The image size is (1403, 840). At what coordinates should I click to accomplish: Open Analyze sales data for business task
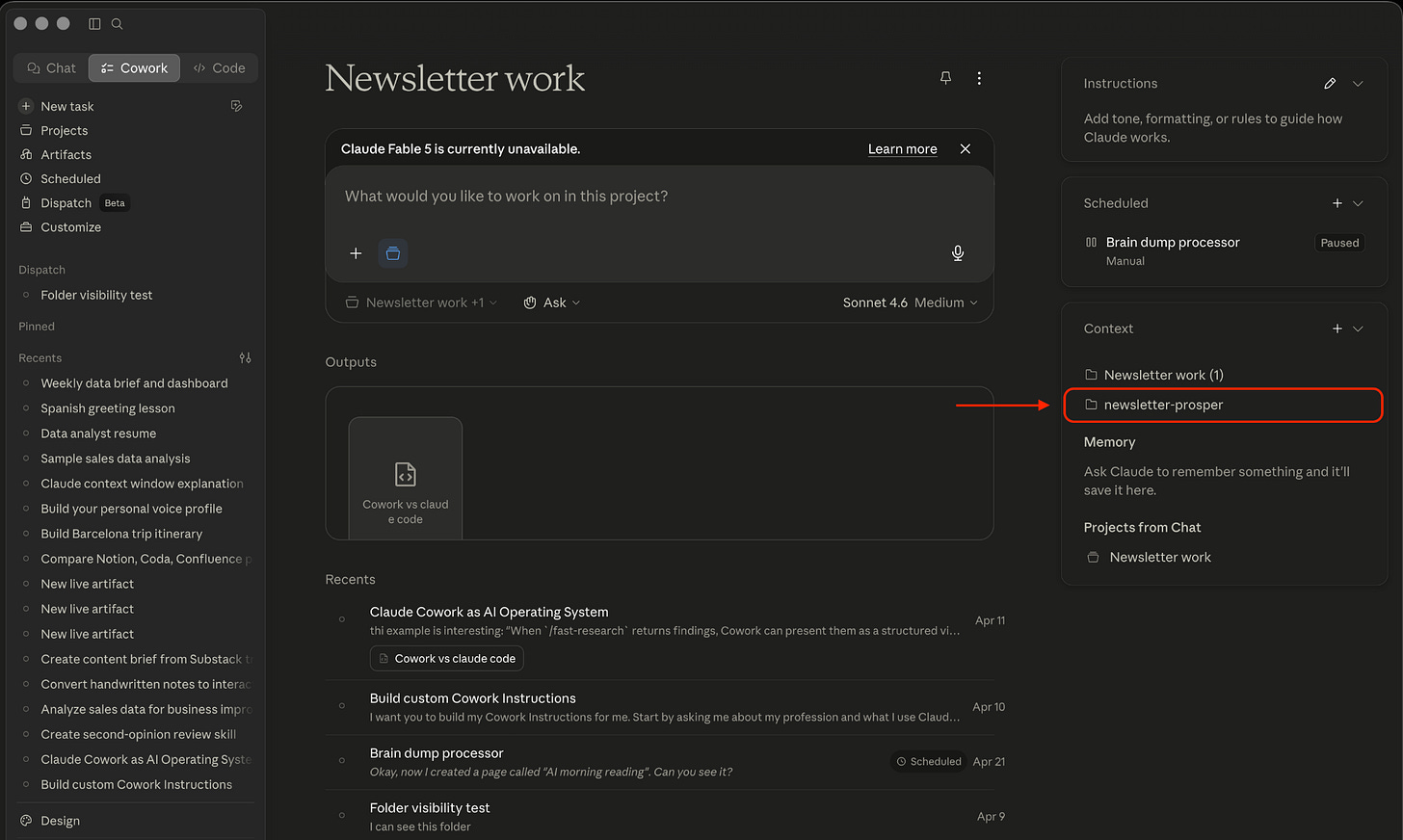(145, 709)
